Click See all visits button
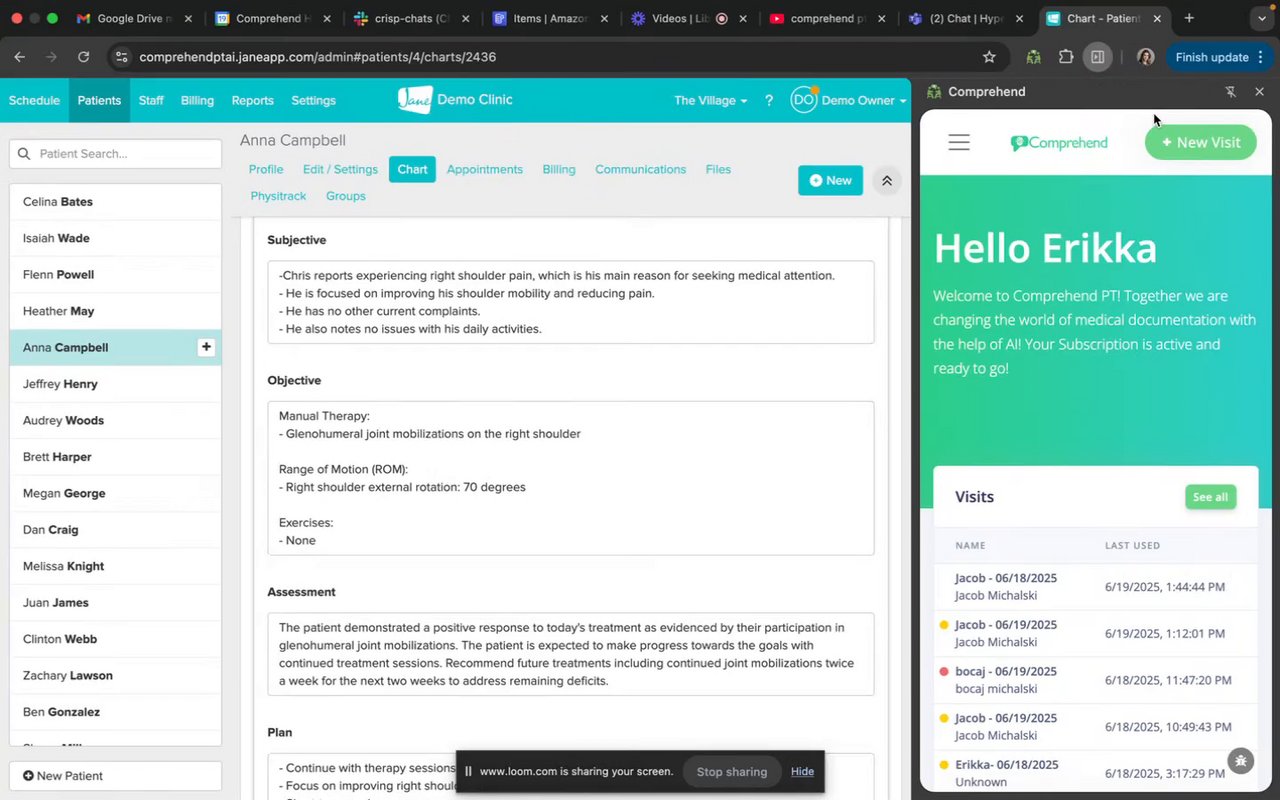 (1210, 497)
